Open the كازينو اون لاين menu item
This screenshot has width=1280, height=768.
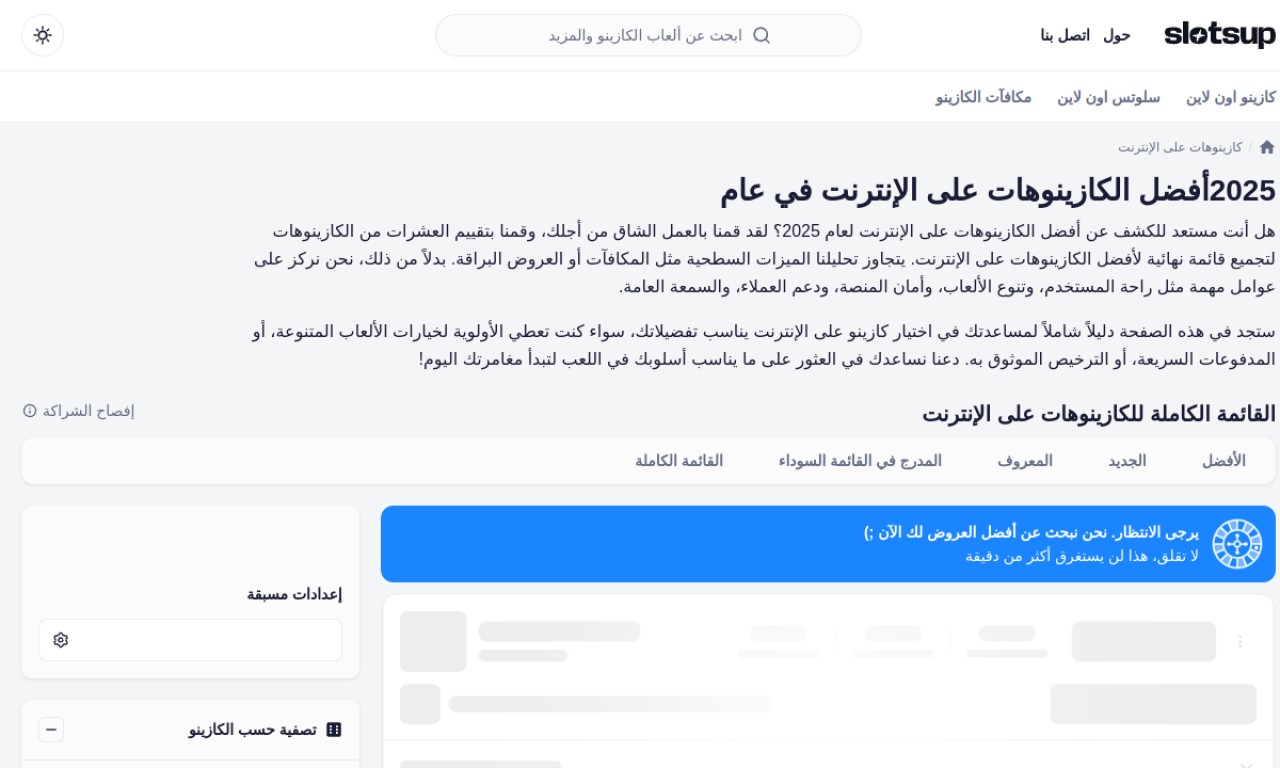[1231, 97]
